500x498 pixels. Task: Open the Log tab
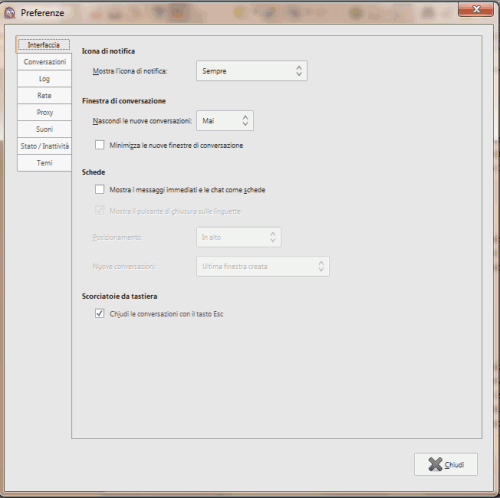tap(44, 79)
